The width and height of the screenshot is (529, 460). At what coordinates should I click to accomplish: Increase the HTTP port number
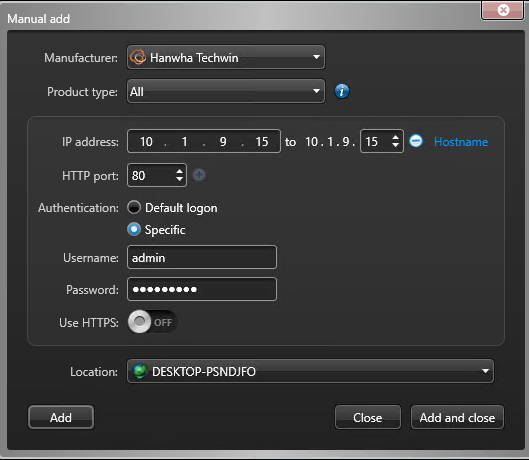(x=179, y=171)
